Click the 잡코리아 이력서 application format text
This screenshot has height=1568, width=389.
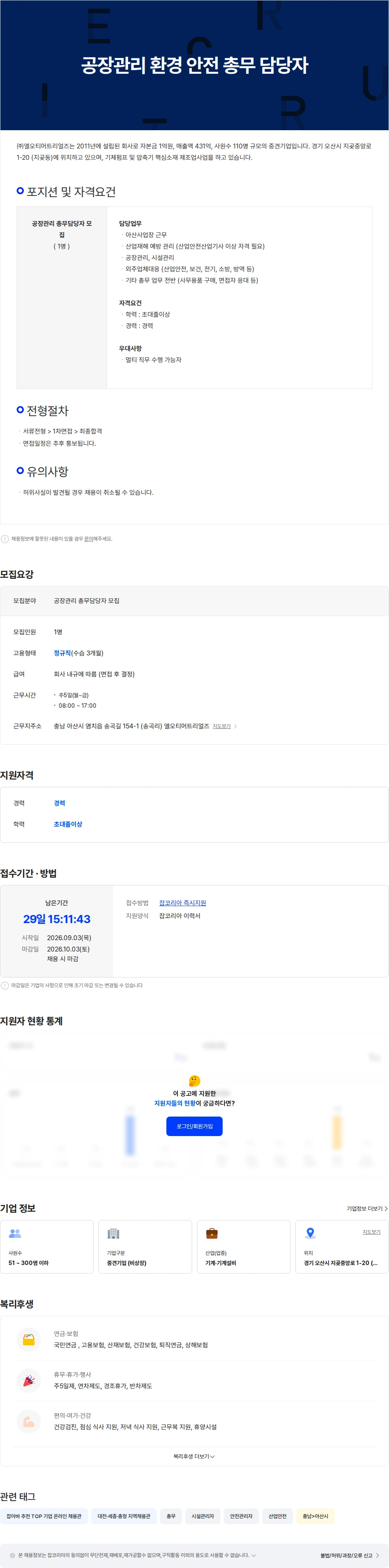click(x=180, y=915)
